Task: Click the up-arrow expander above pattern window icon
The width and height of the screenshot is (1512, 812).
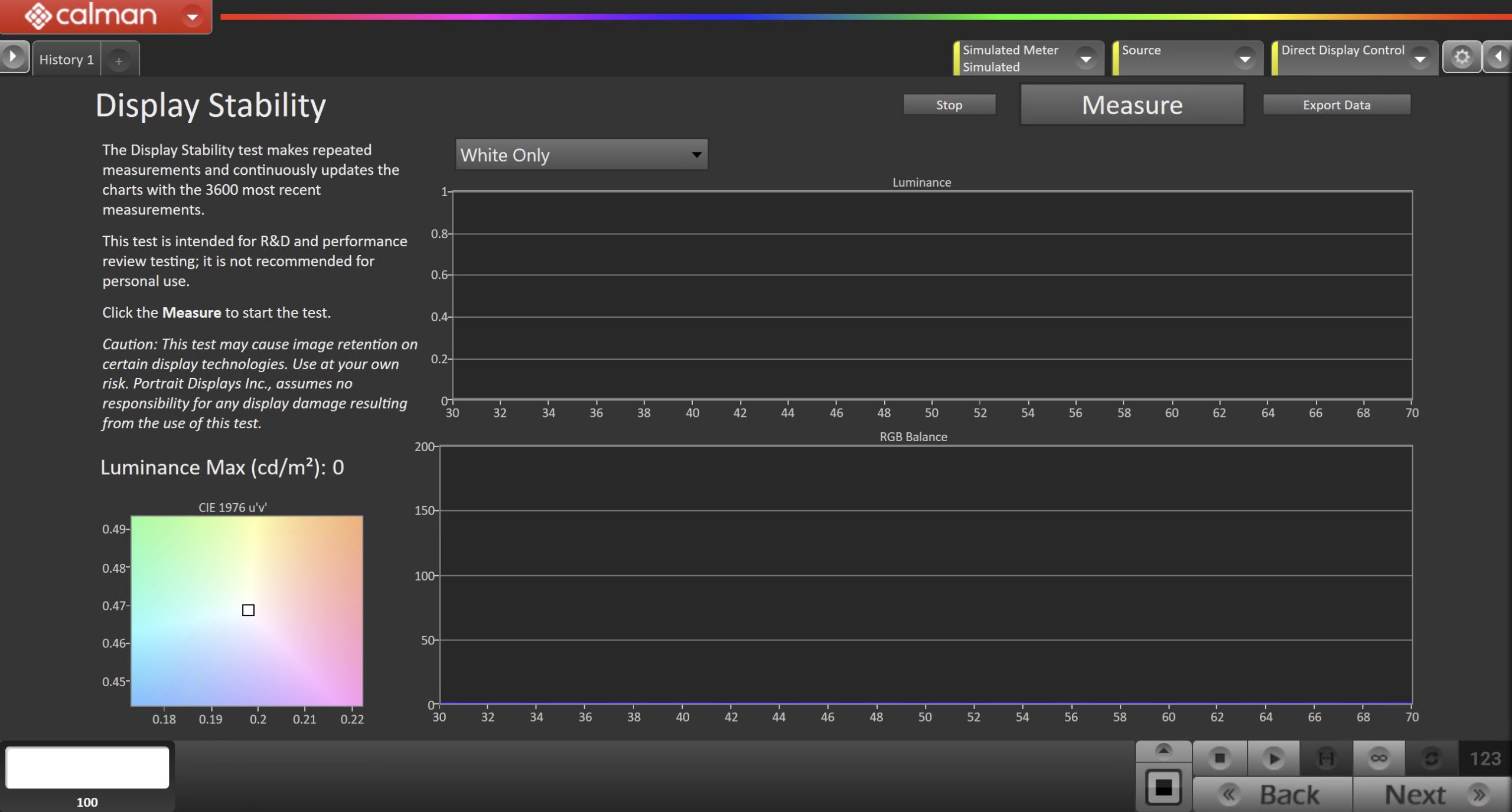Action: coord(1163,751)
